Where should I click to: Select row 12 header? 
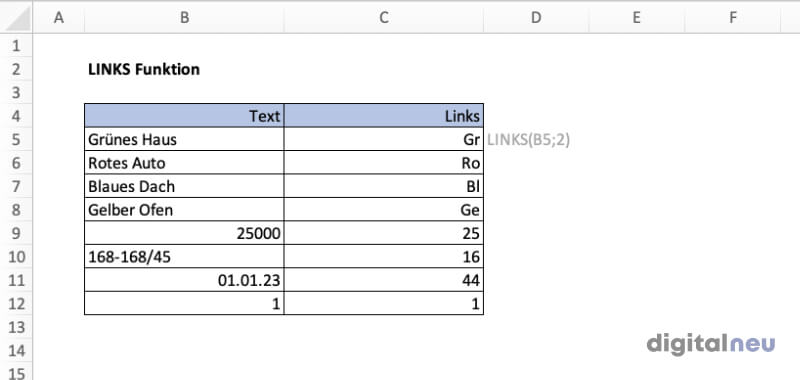[x=16, y=303]
